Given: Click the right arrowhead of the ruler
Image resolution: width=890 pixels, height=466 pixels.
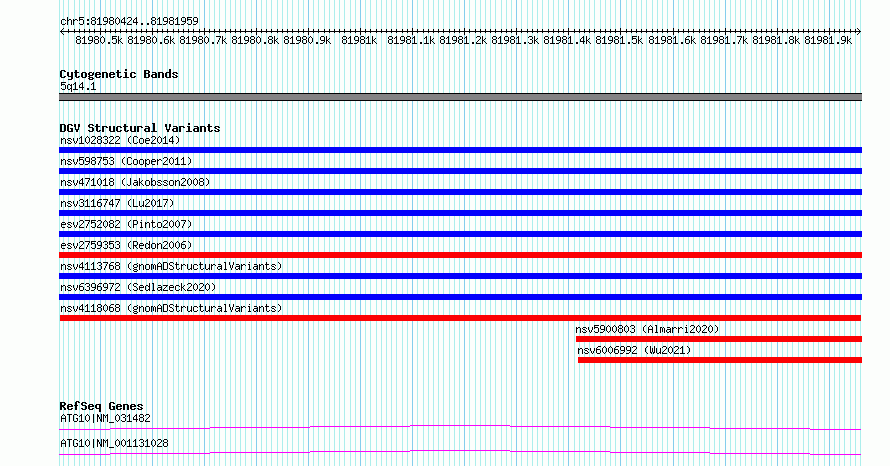Looking at the screenshot, I should coord(859,31).
